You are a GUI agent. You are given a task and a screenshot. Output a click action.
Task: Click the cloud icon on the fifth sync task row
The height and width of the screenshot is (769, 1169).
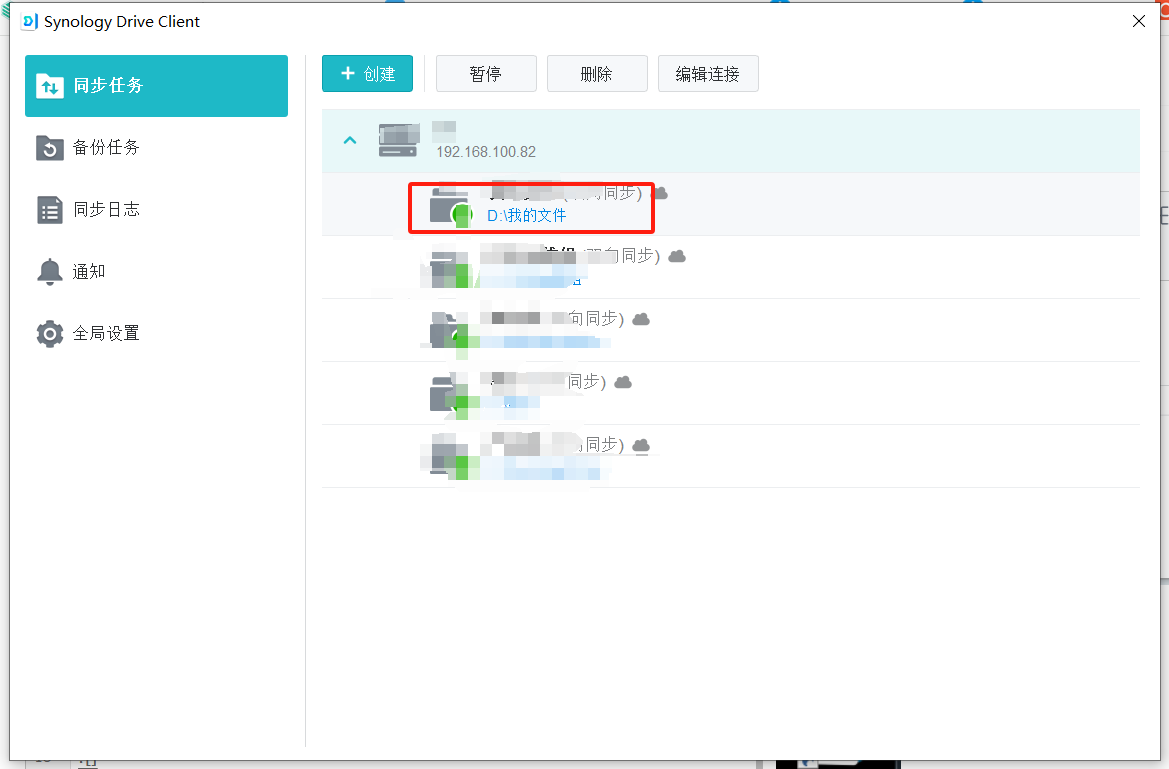(641, 445)
